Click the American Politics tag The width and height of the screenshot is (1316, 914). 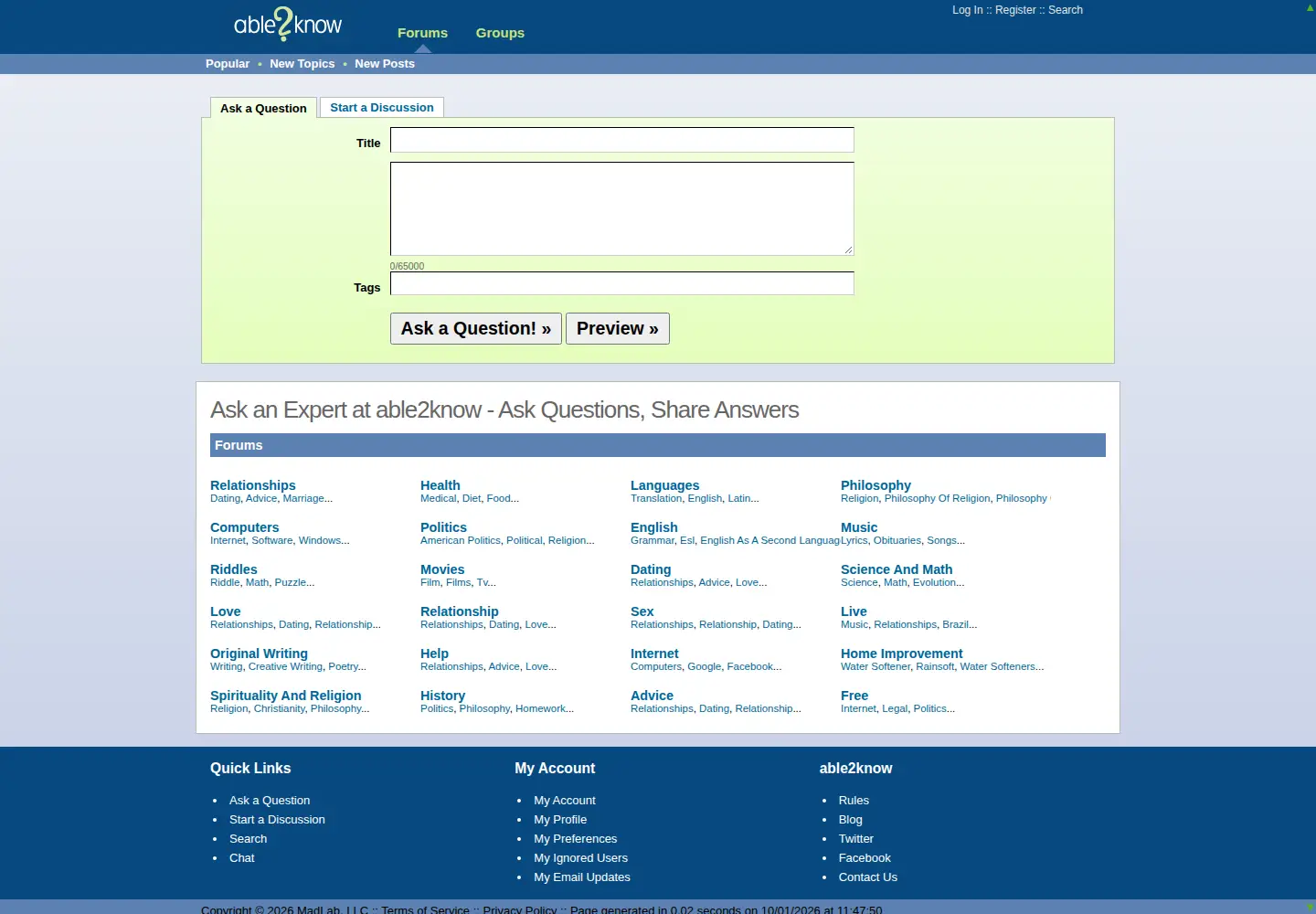point(461,540)
